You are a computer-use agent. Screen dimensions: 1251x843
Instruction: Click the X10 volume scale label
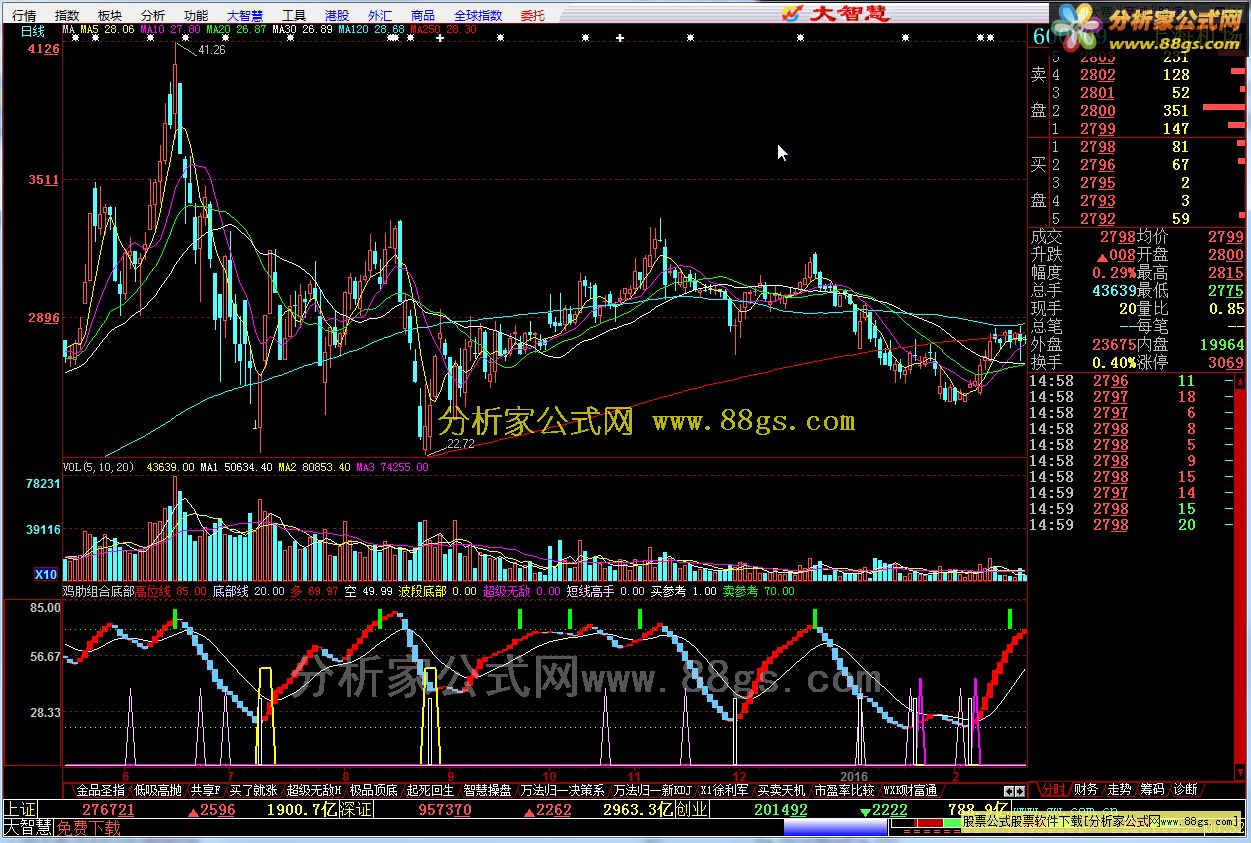tap(45, 575)
